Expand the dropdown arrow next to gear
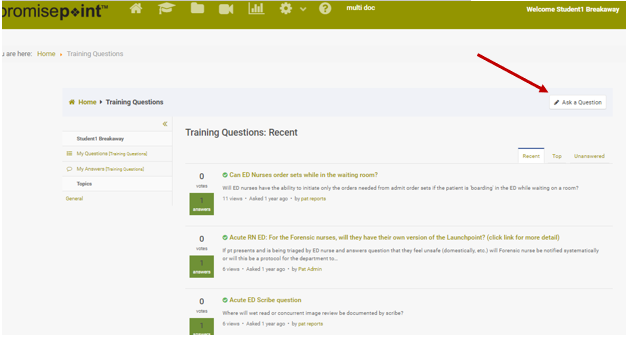The height and width of the screenshot is (361, 629). pos(303,9)
